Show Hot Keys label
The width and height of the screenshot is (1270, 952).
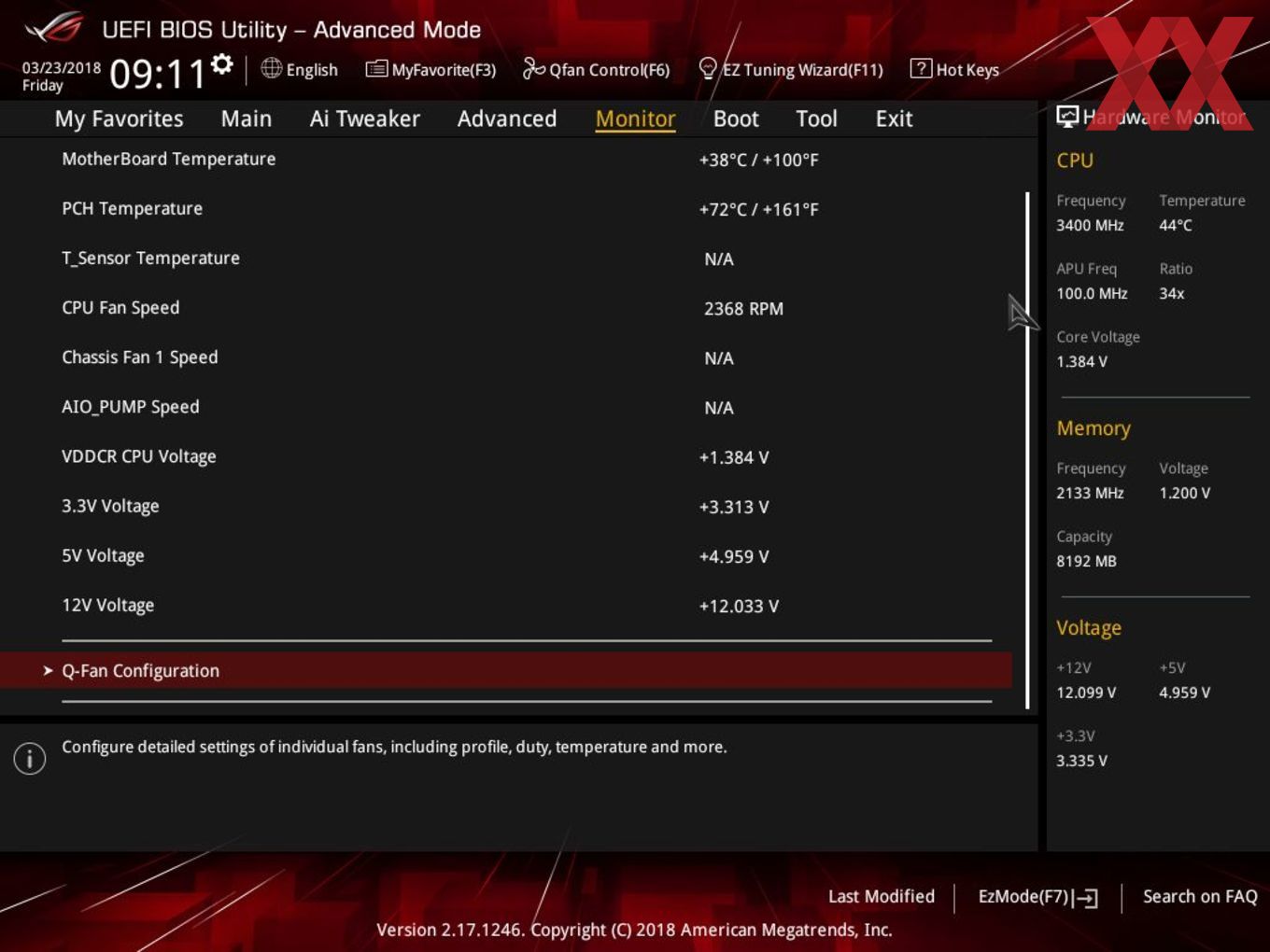coord(967,70)
